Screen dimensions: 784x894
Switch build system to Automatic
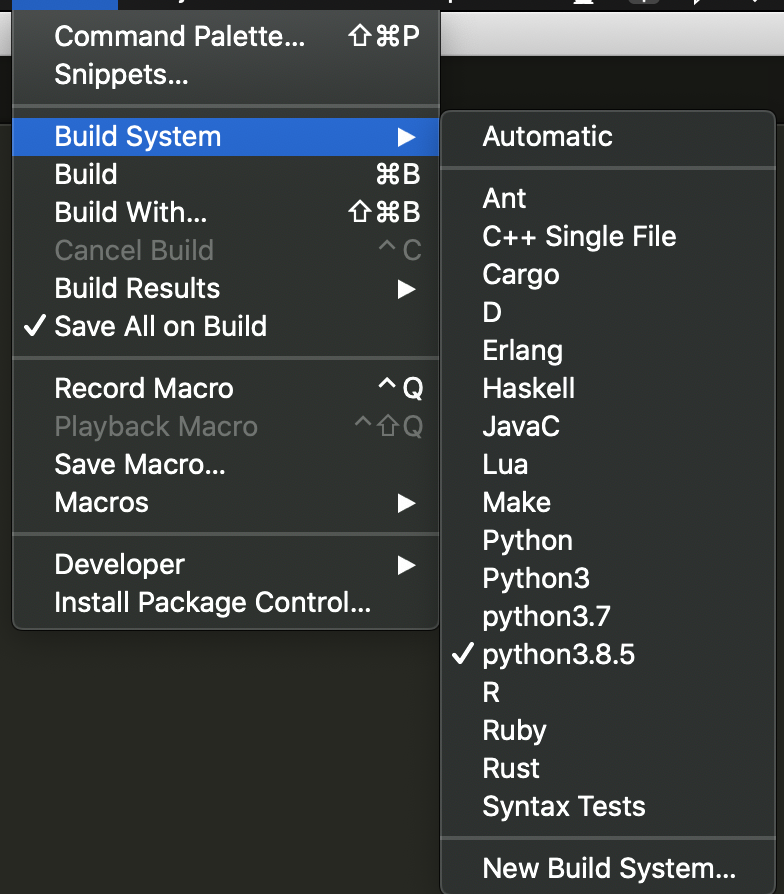547,136
